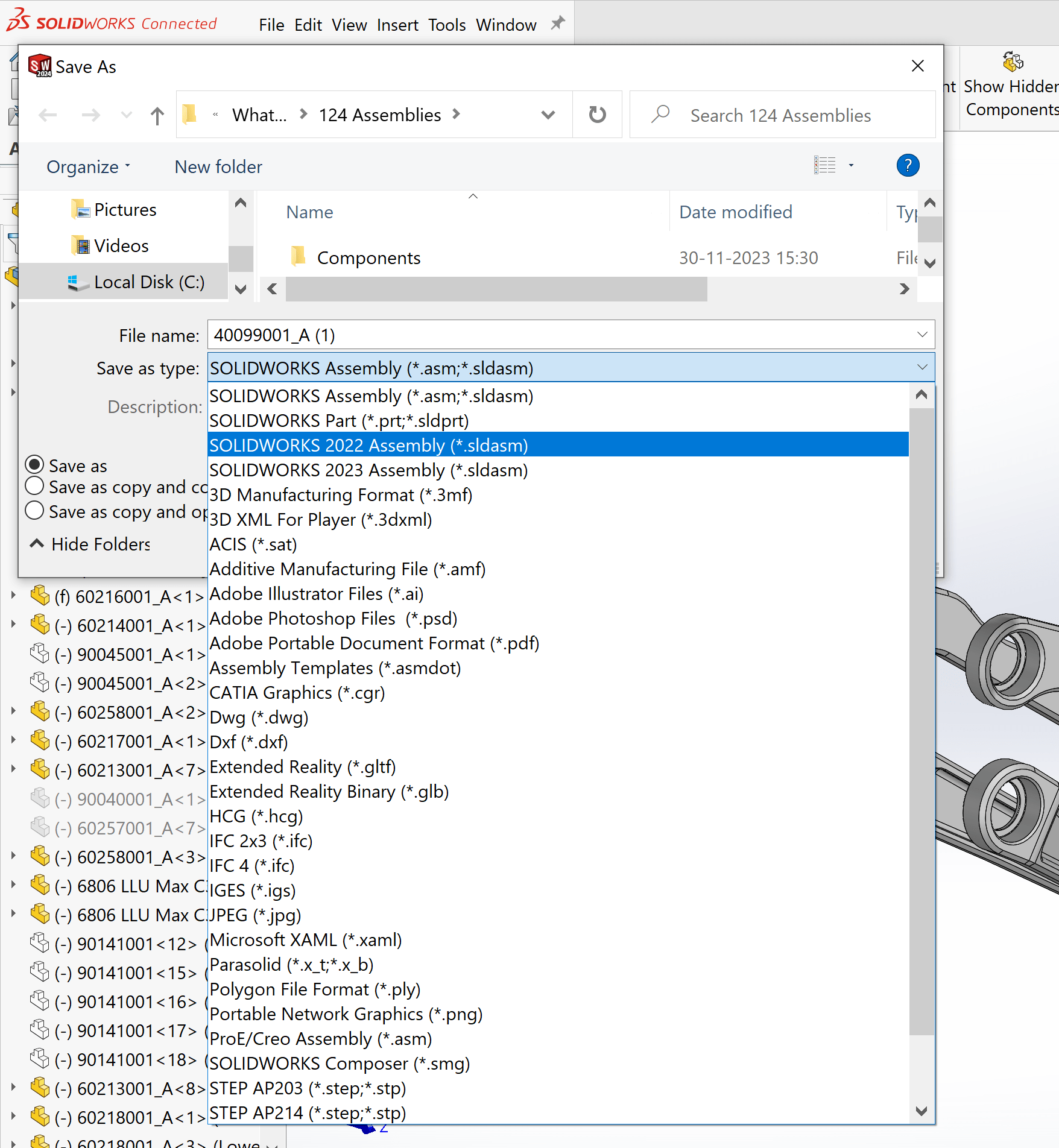Choose Parasolid (*.x_t;*.x_b) file type
The image size is (1059, 1148).
[558, 964]
